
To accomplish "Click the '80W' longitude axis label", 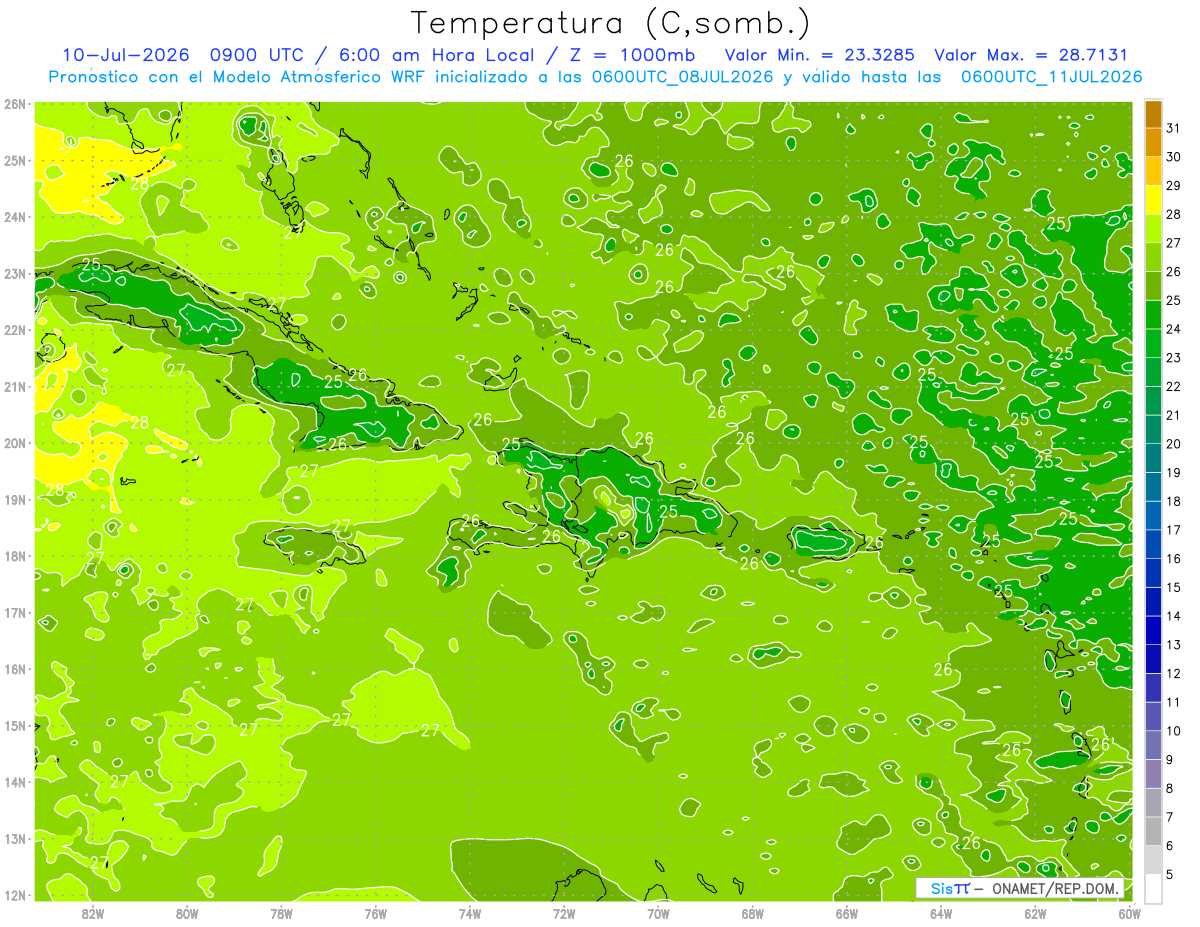I will point(187,913).
